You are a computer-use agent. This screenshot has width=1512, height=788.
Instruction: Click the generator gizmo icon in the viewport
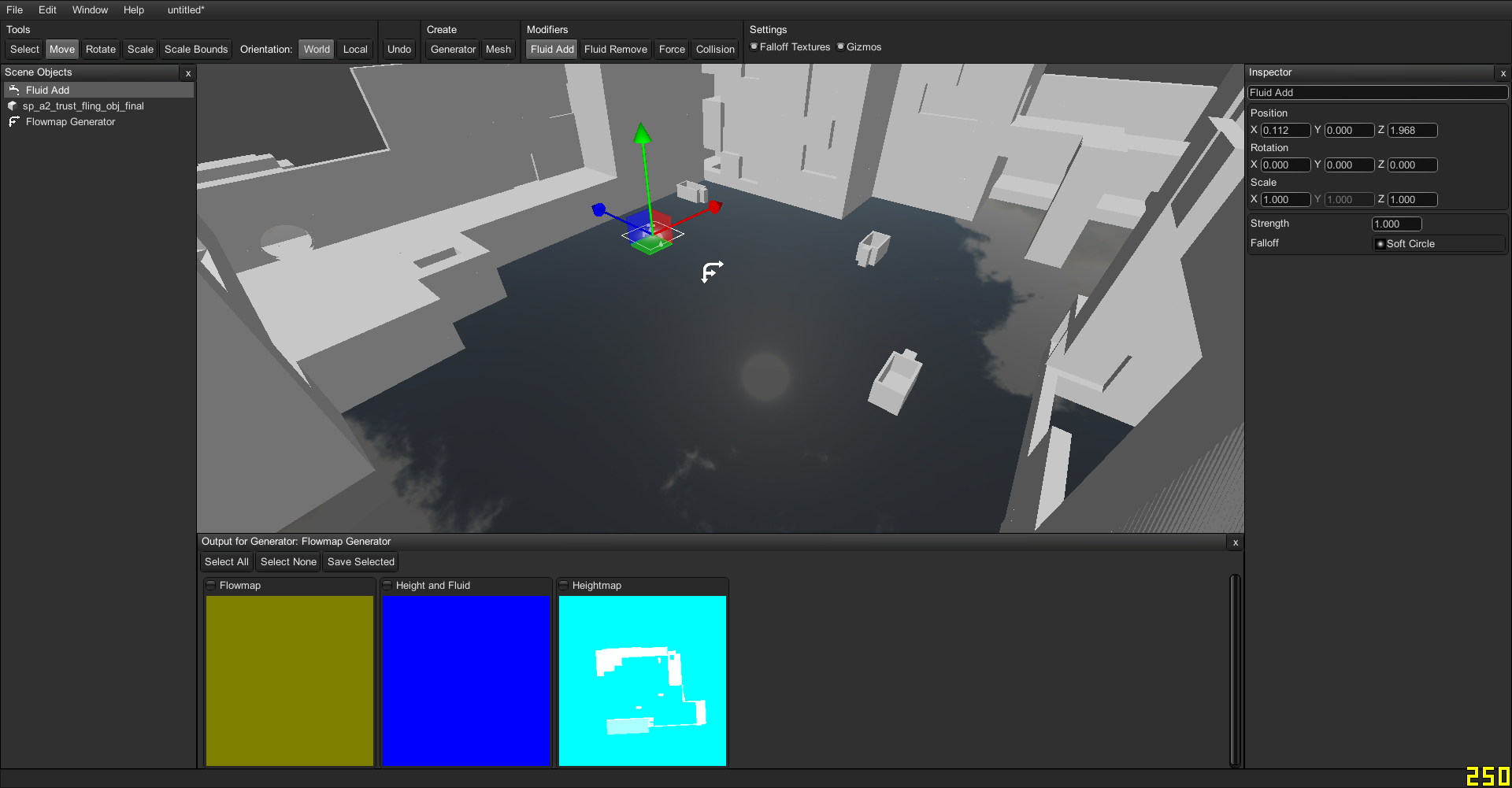pos(712,272)
